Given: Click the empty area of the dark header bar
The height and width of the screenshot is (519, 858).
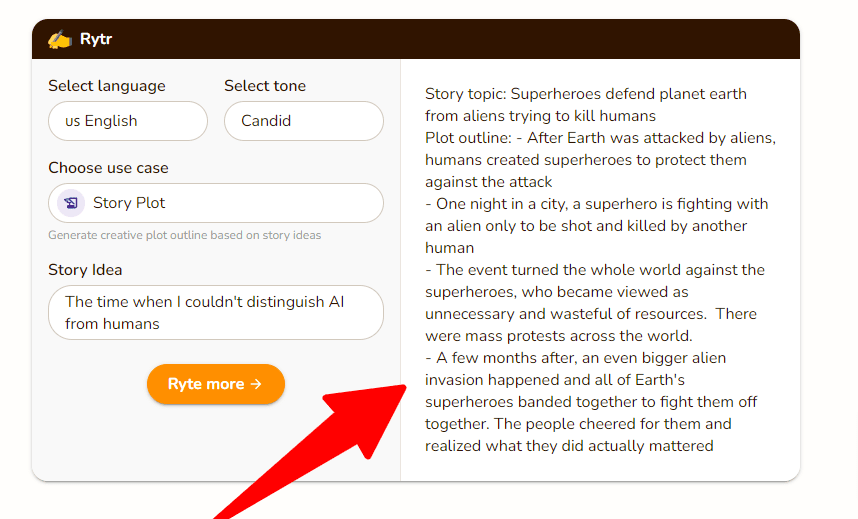Looking at the screenshot, I should coord(450,40).
